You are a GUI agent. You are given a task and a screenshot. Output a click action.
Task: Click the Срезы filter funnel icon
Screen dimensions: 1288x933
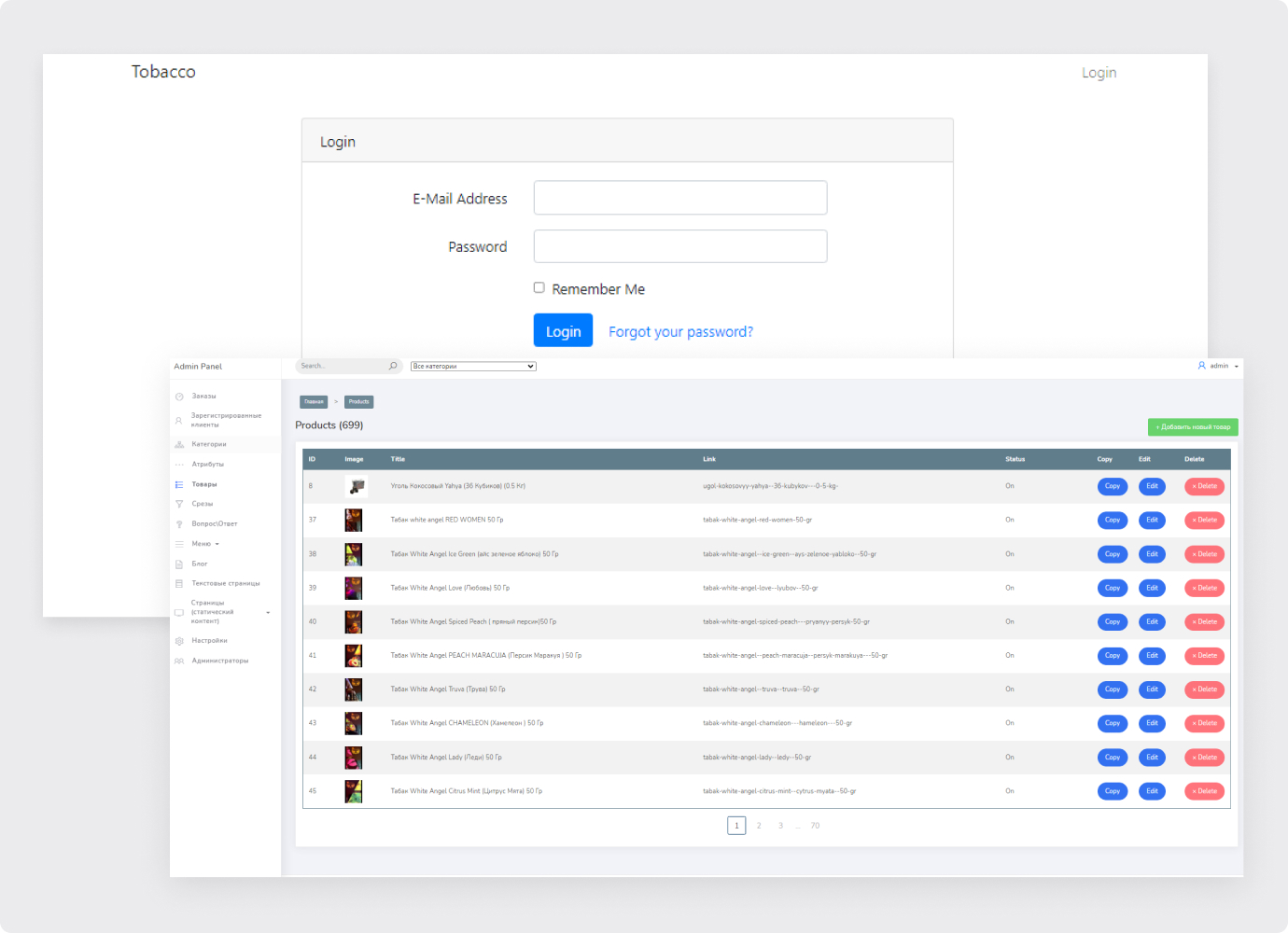pos(179,505)
